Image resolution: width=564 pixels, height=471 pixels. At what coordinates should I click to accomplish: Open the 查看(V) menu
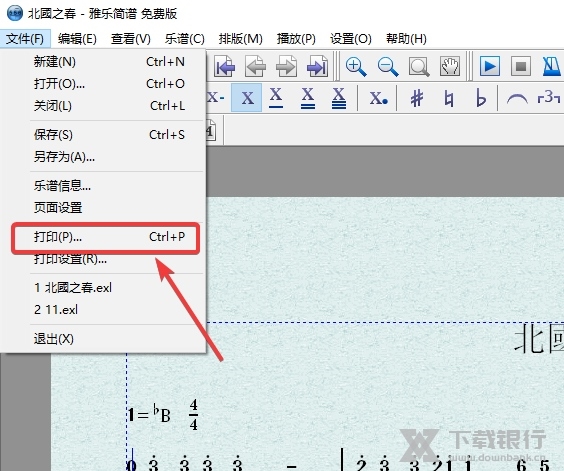131,39
